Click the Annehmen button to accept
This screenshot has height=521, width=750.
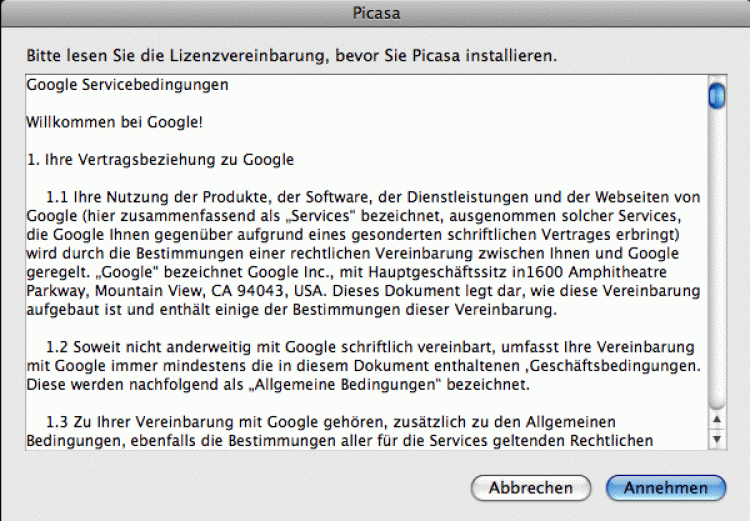click(x=665, y=488)
